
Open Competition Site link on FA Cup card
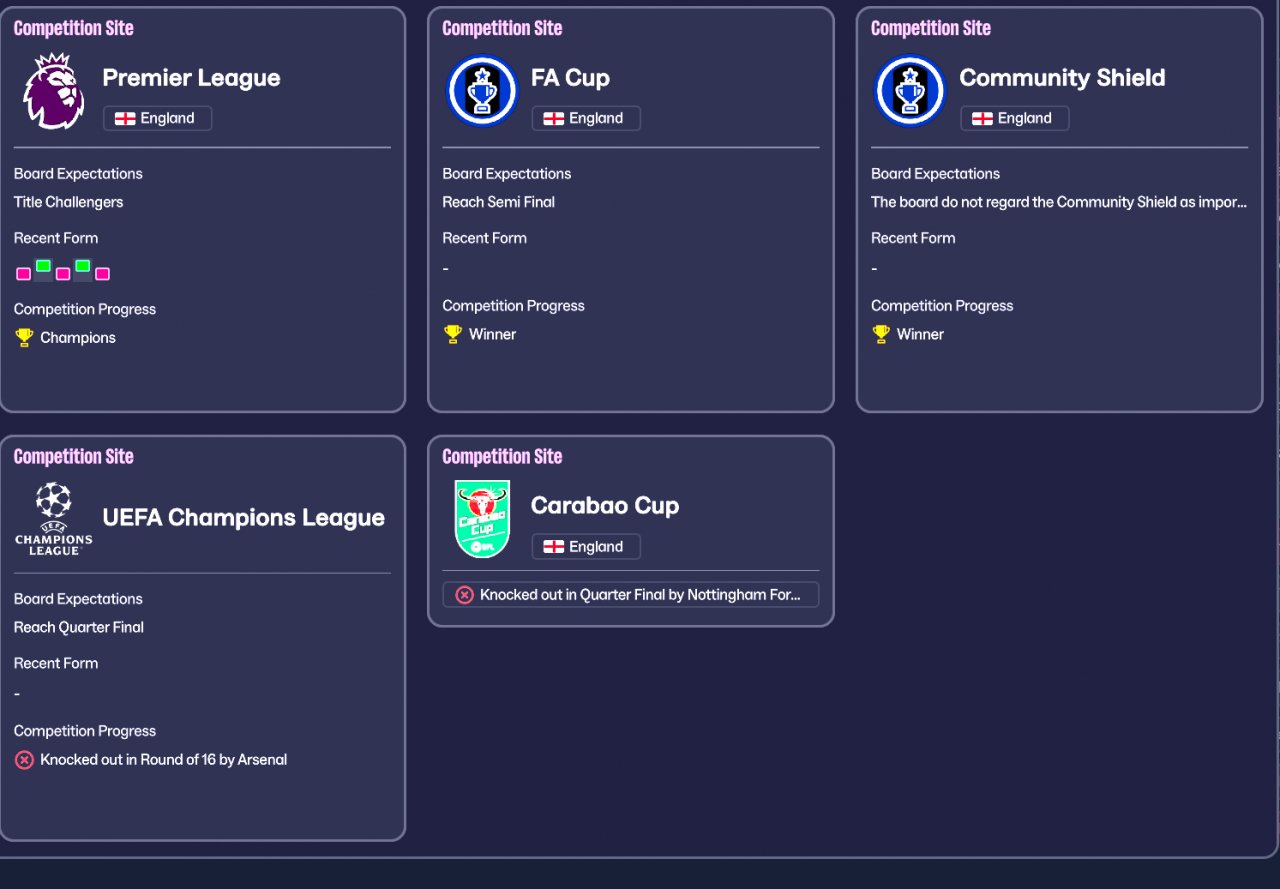click(x=502, y=29)
